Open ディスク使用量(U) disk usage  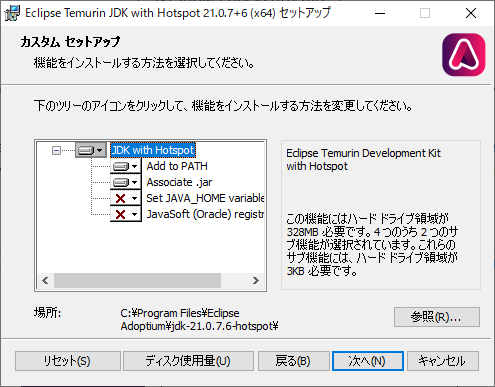point(188,361)
